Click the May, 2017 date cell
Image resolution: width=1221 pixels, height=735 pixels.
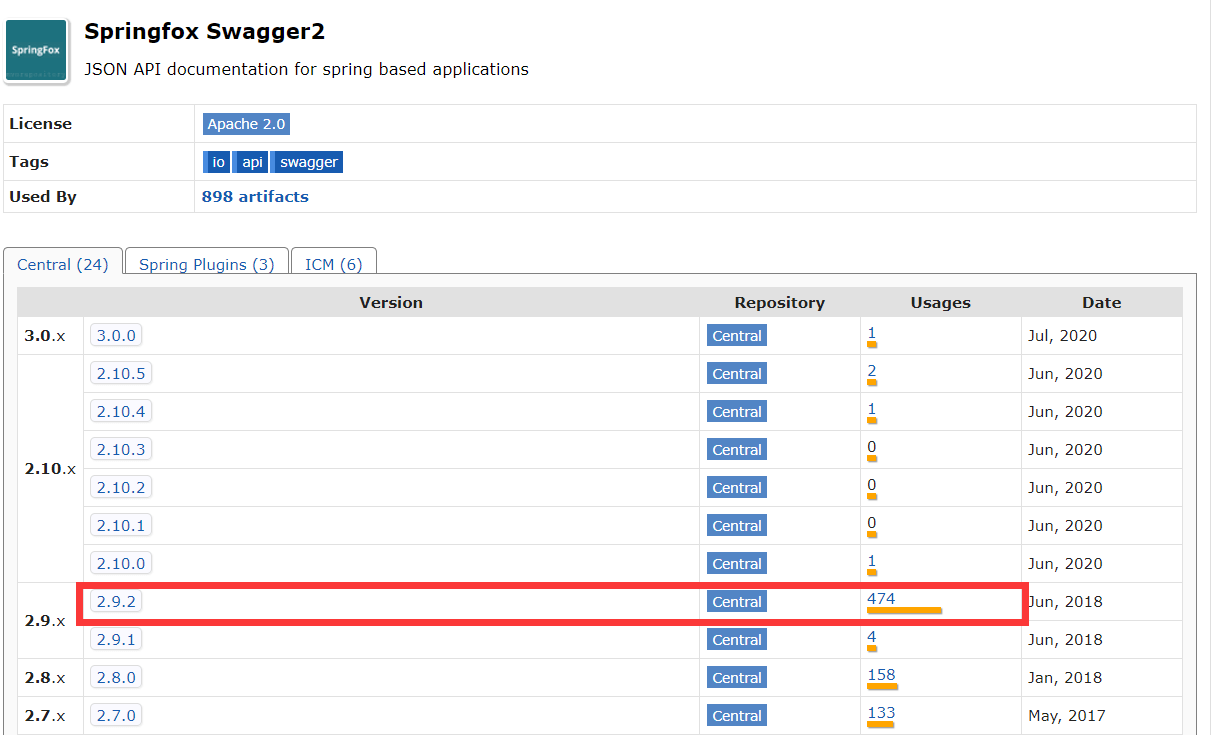point(1066,716)
